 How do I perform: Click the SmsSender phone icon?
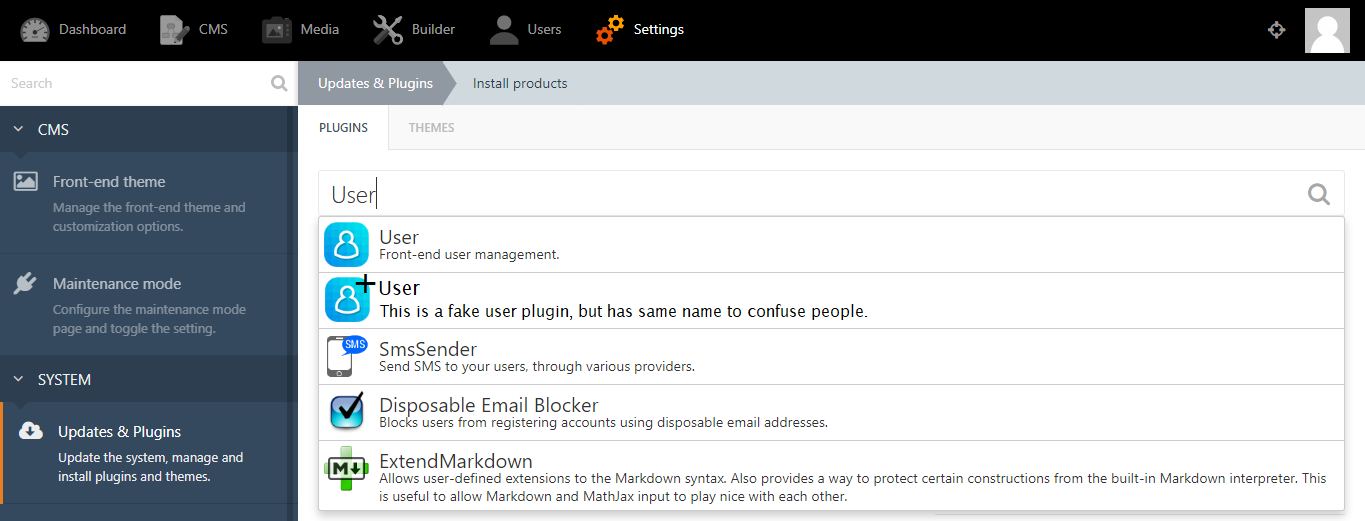pyautogui.click(x=347, y=356)
